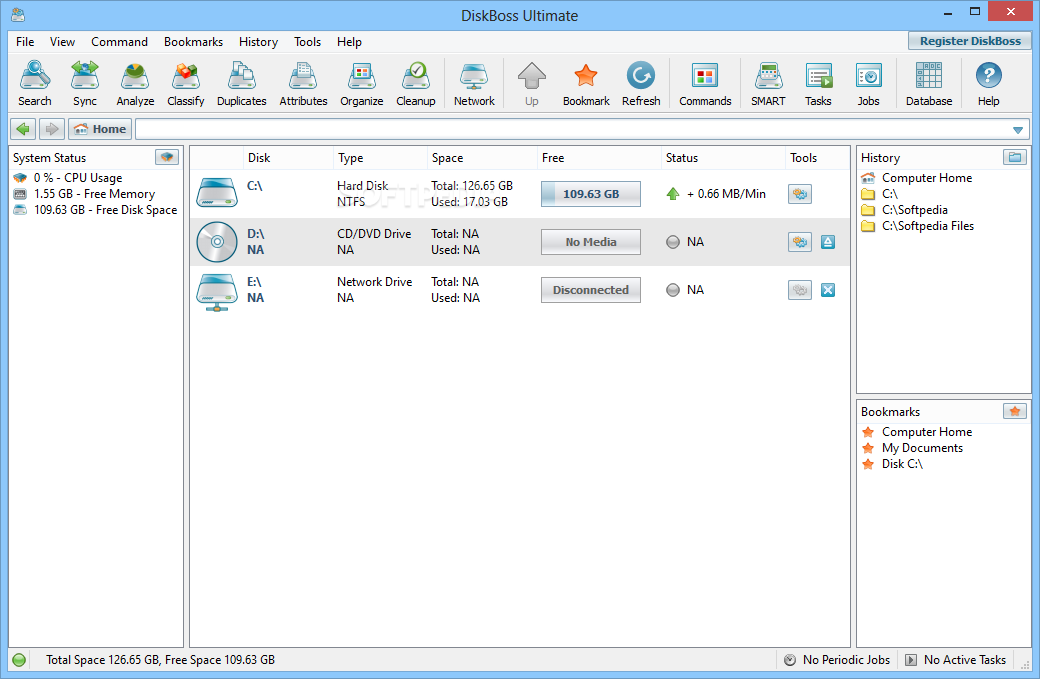Open tools for the C:\ drive row

(800, 194)
